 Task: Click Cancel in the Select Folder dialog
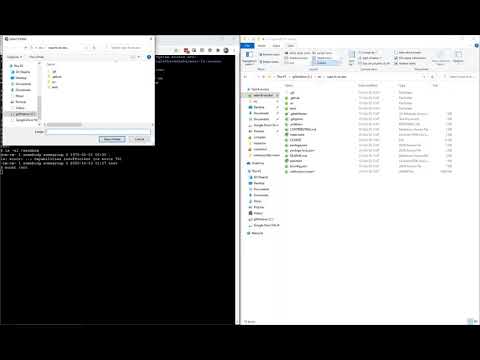139,139
